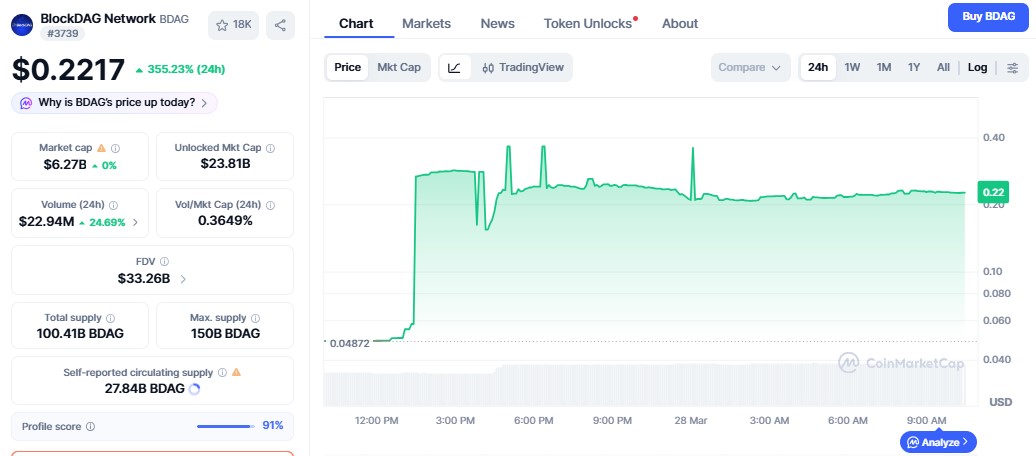The image size is (1036, 456).
Task: Click the #3739 rank badge
Action: pyautogui.click(x=63, y=34)
